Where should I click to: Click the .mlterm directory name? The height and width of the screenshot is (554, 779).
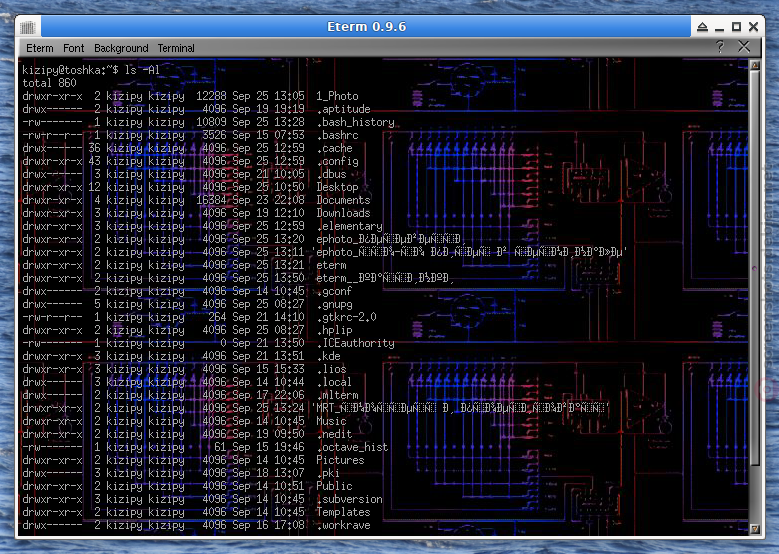(x=337, y=395)
